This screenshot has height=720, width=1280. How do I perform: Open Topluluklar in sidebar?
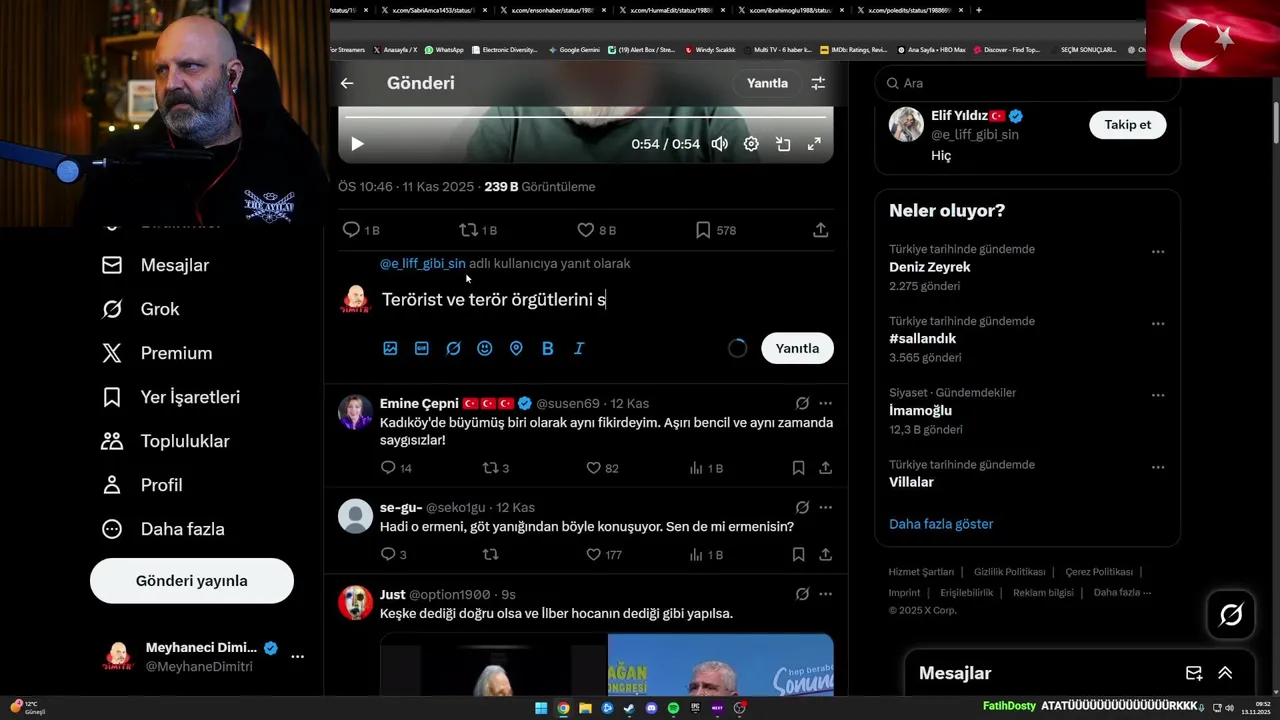pyautogui.click(x=166, y=441)
